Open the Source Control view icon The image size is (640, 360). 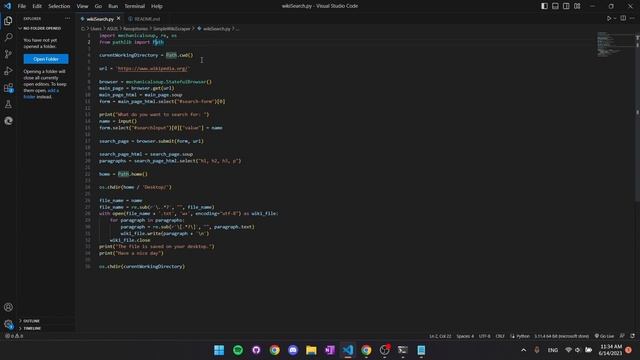pos(8,54)
